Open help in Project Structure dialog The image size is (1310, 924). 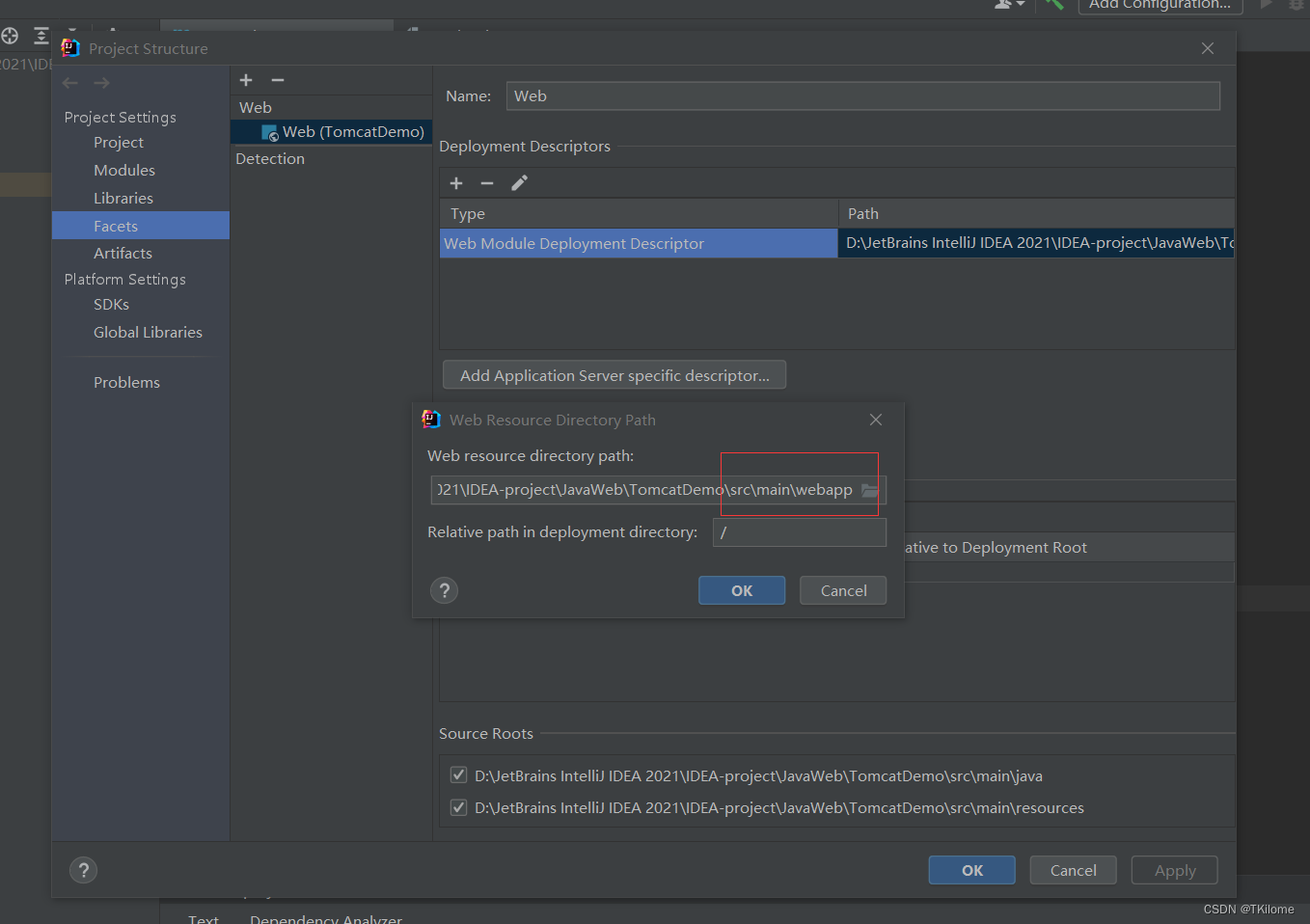84,871
